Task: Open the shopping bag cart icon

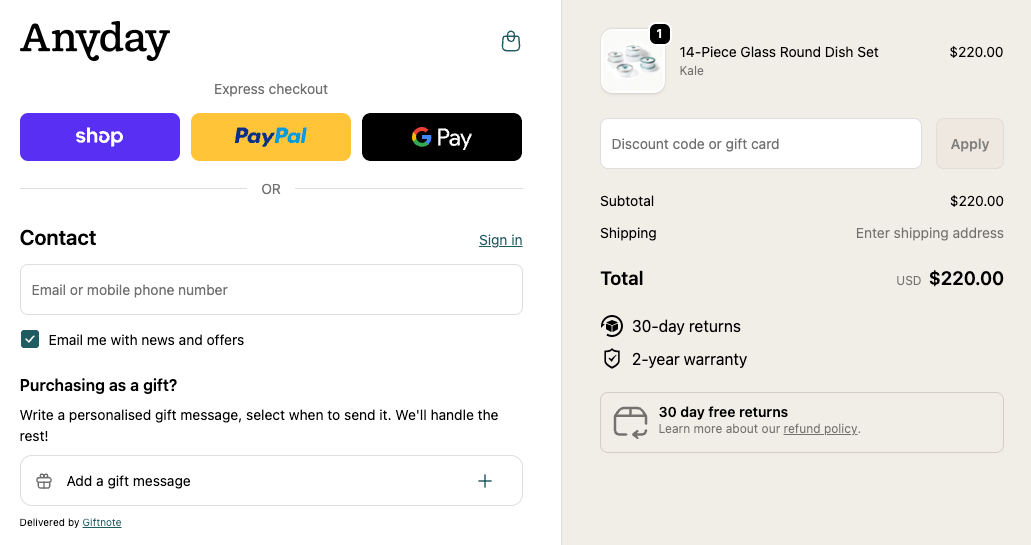Action: coord(511,41)
